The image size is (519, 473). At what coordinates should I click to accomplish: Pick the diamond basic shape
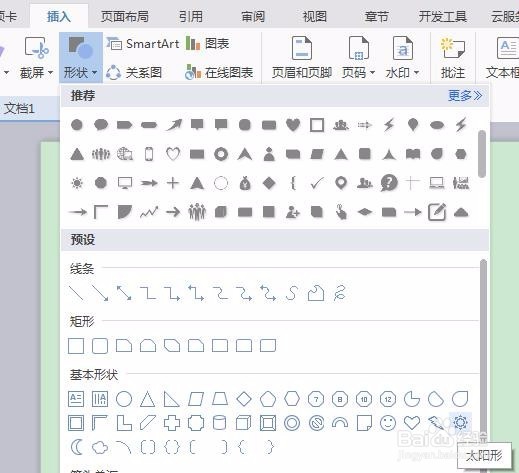244,399
